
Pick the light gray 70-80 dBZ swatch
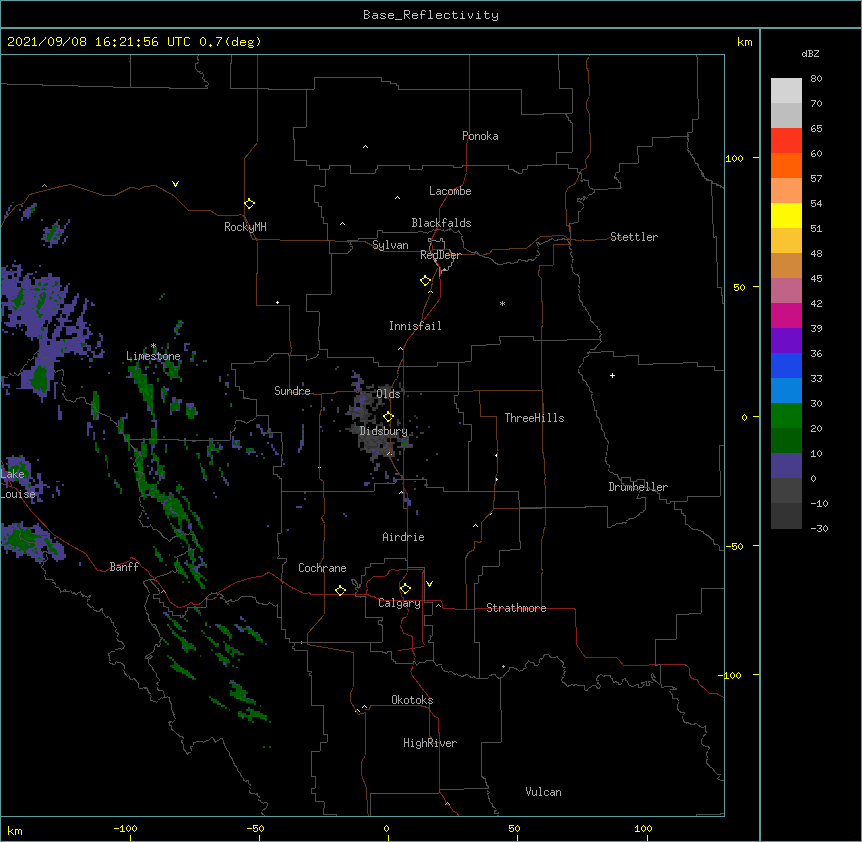pyautogui.click(x=786, y=91)
